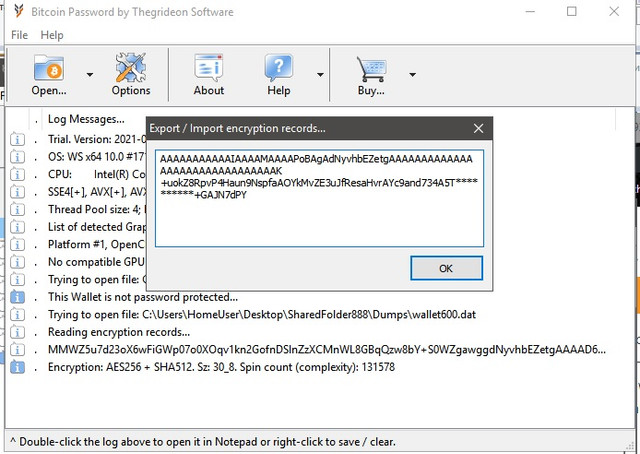
Task: Maximize the Bitcoin Password window
Action: 572,11
